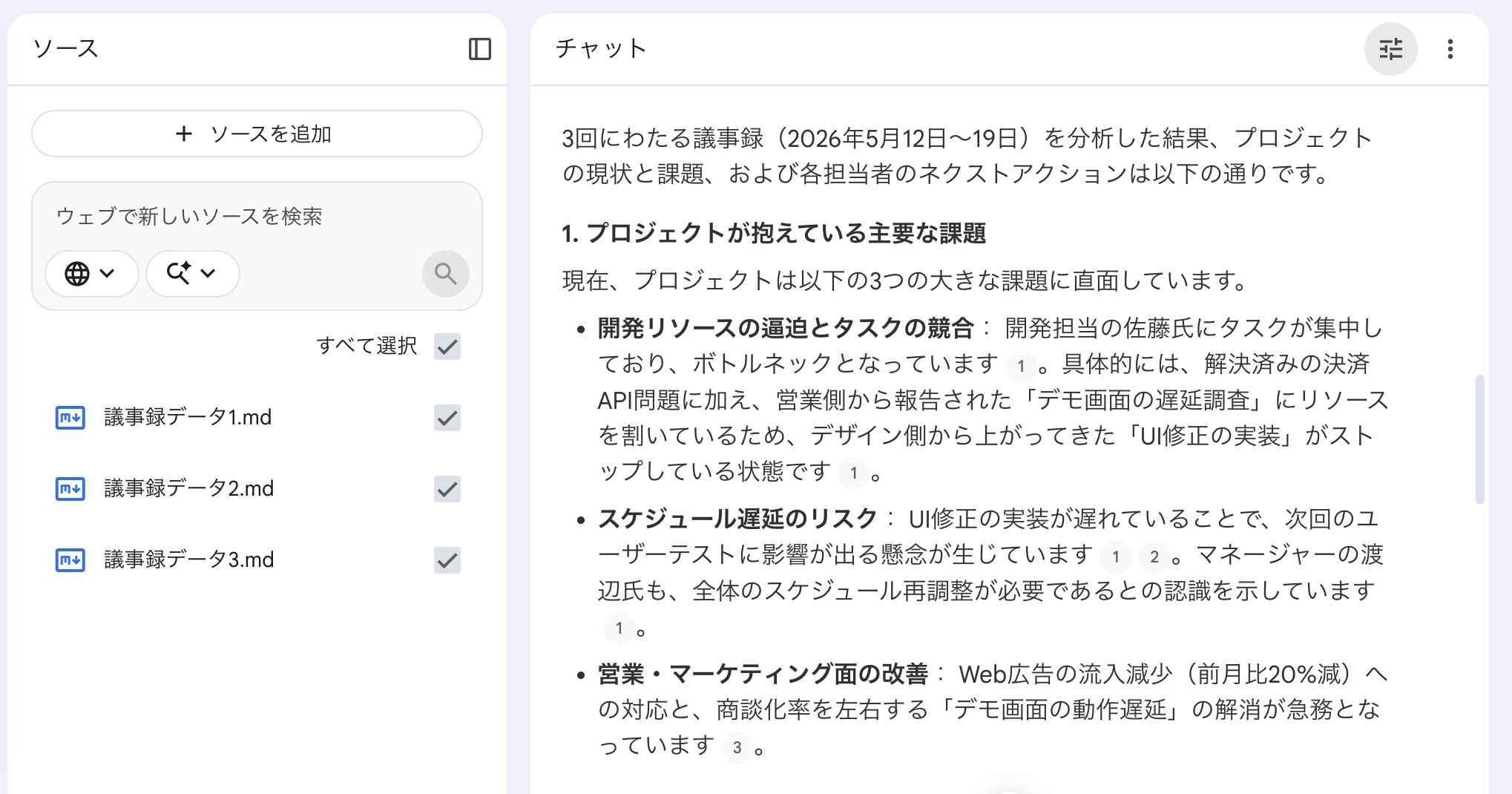Click the markdown icon of 議事録データ2.md
Screen dimensions: 1512x794
(70, 489)
